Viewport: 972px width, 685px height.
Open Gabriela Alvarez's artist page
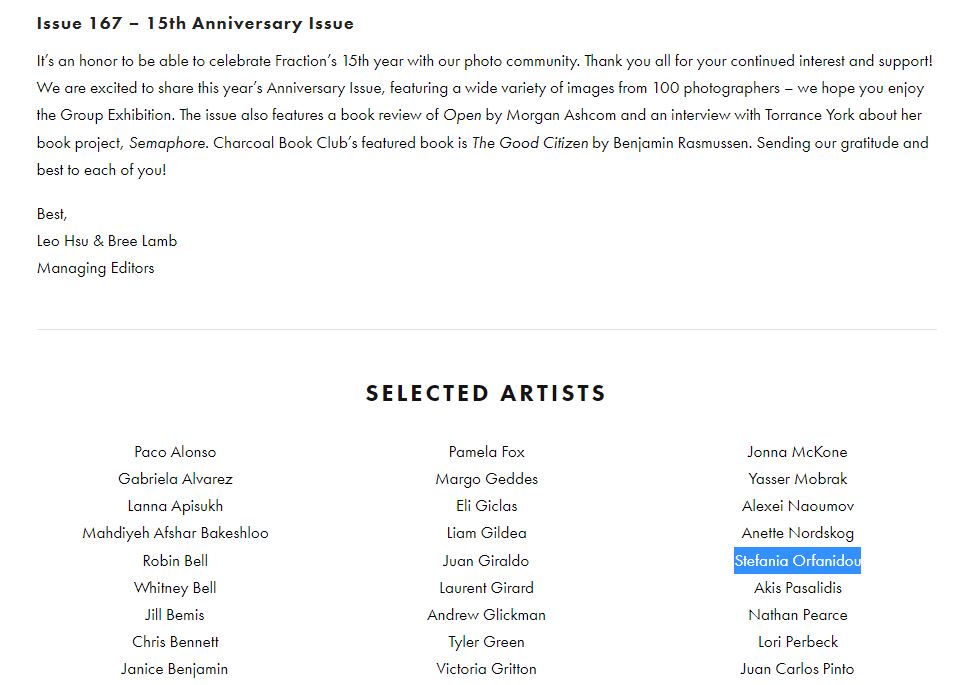[x=175, y=479]
